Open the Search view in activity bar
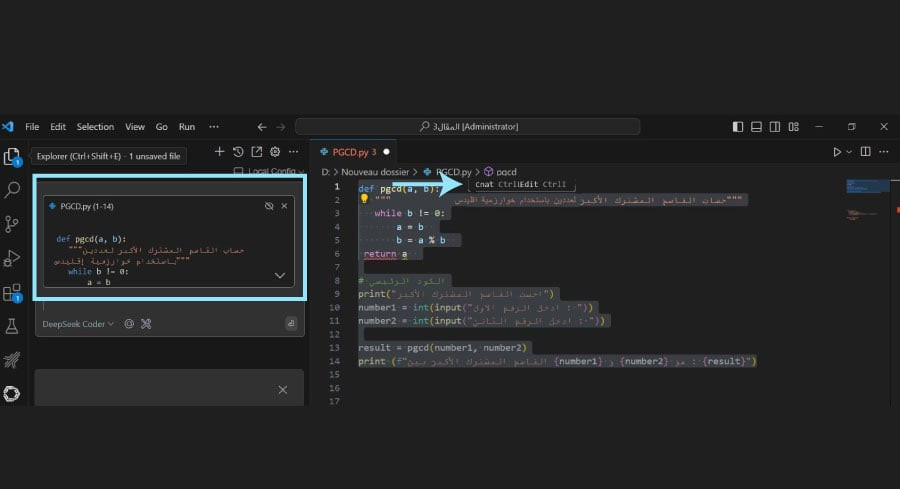Viewport: 900px width, 489px height. point(12,189)
